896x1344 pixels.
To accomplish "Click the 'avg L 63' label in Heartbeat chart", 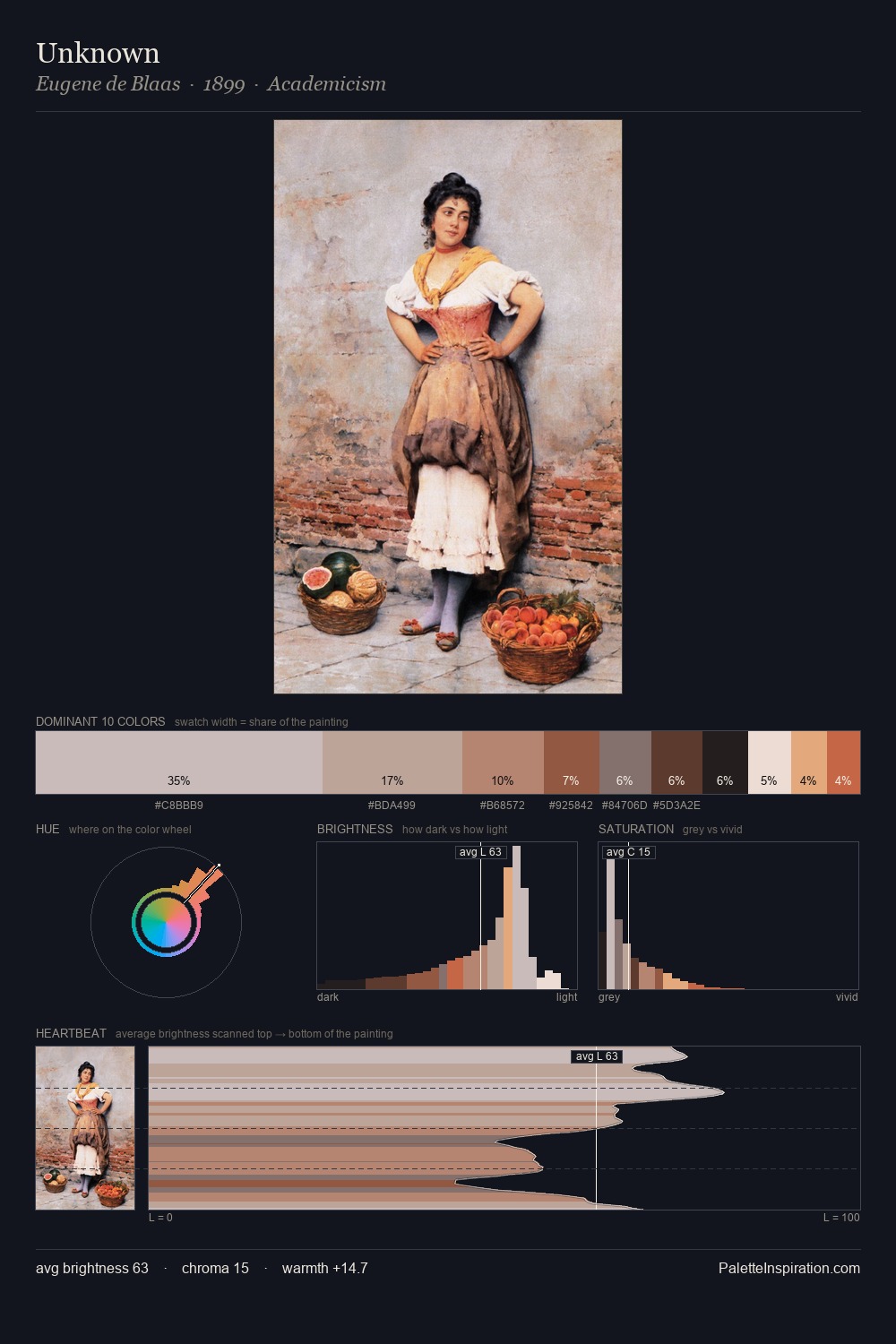I will click(x=597, y=1056).
